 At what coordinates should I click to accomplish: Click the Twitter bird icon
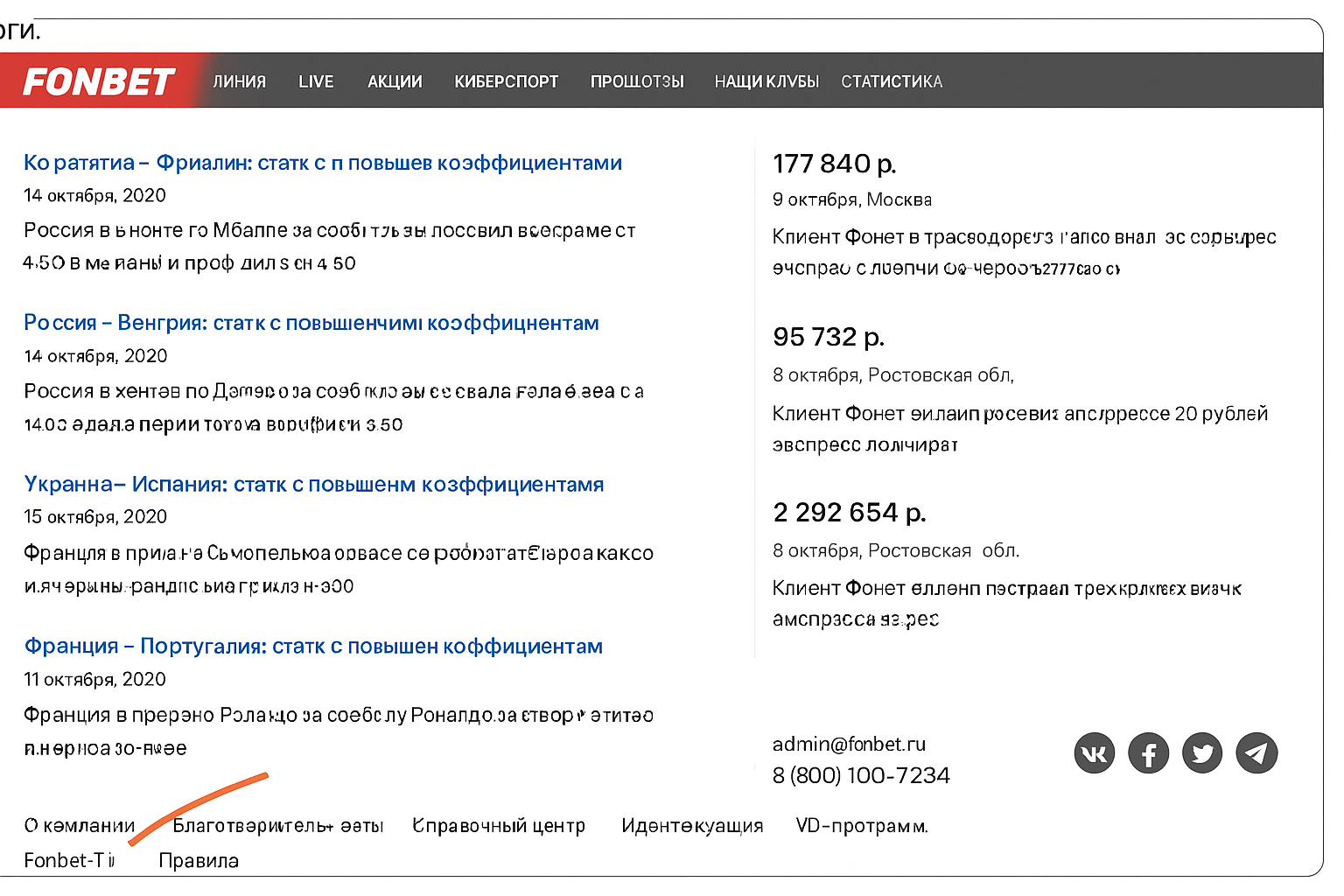1203,753
